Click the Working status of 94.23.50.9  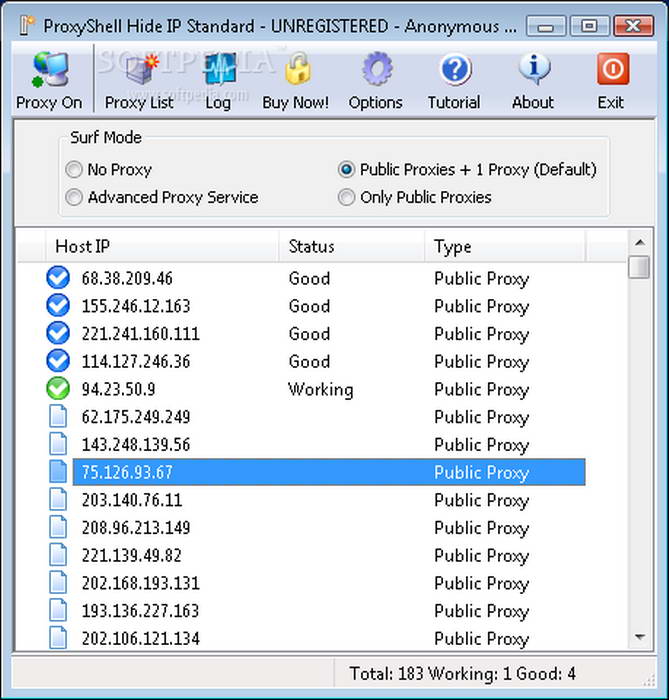tap(320, 390)
